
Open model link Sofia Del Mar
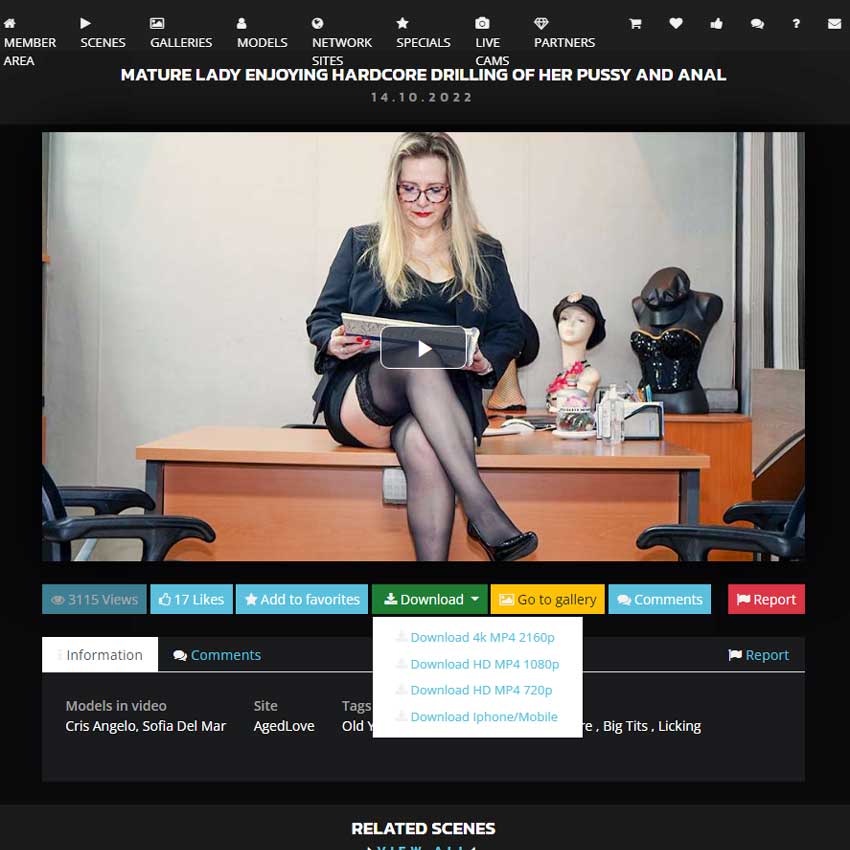pos(184,726)
